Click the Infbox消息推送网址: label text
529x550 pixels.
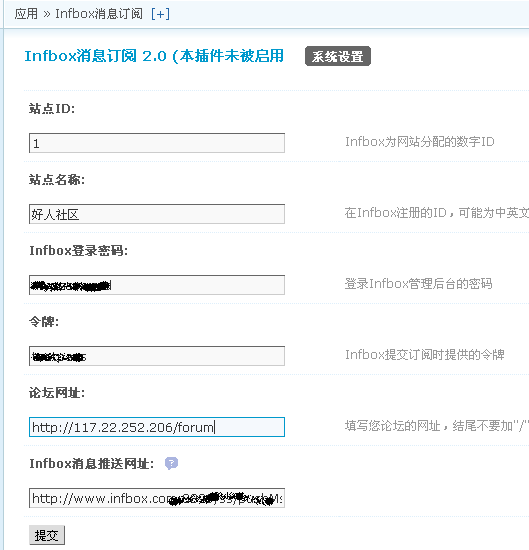pyautogui.click(x=92, y=464)
